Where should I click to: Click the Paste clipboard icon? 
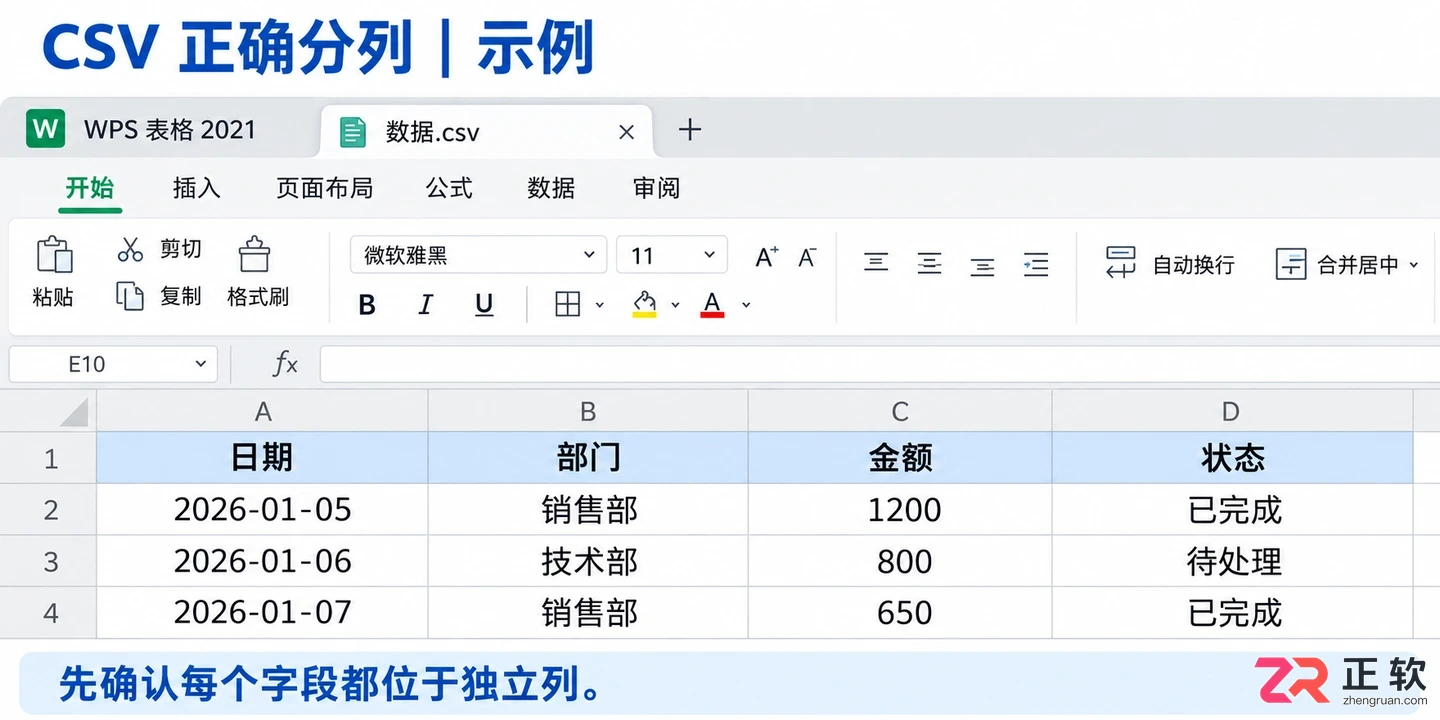click(x=54, y=255)
